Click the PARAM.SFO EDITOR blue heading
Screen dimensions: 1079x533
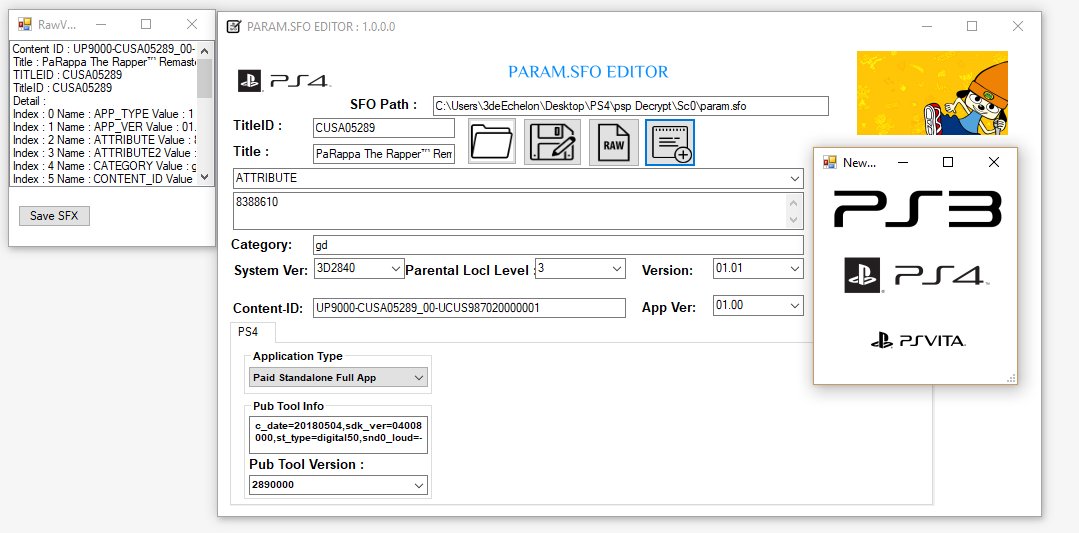588,72
